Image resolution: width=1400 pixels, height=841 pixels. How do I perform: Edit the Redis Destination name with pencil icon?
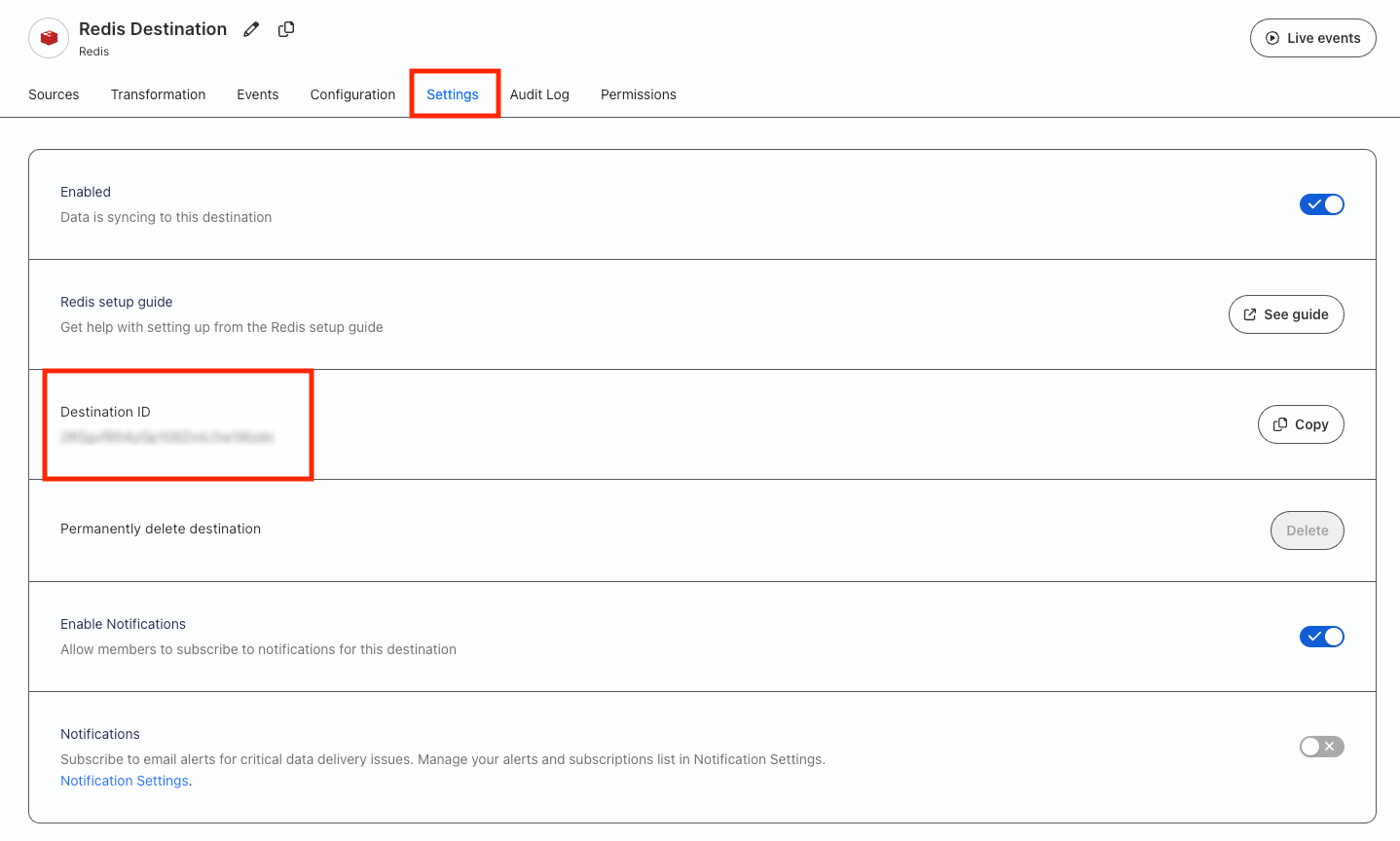point(251,29)
